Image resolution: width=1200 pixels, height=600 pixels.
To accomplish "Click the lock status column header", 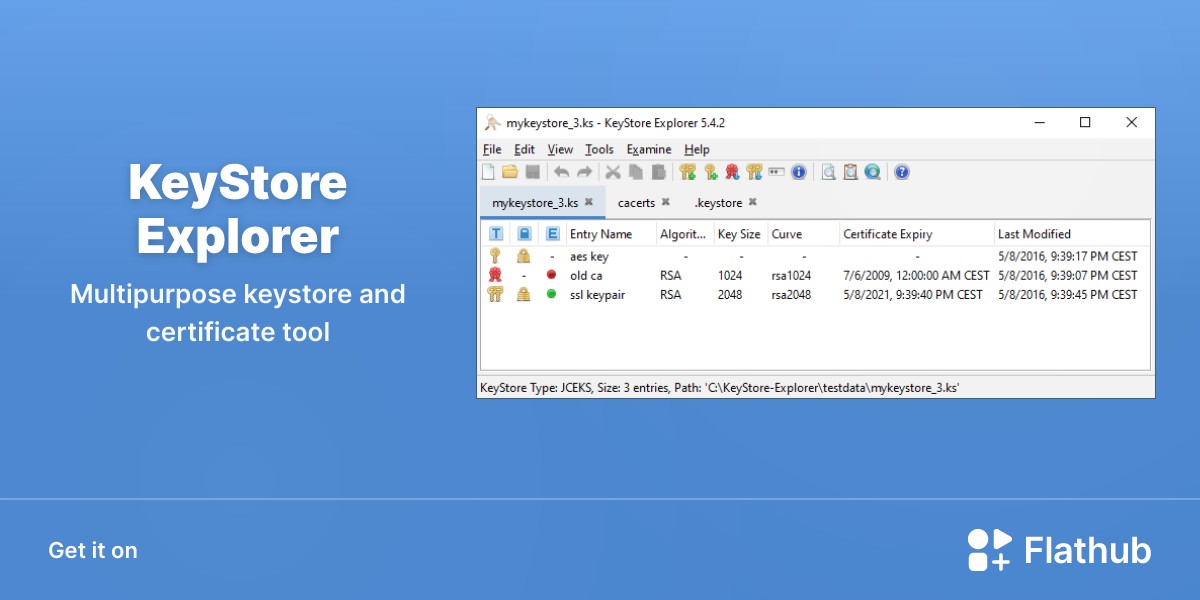I will [524, 234].
